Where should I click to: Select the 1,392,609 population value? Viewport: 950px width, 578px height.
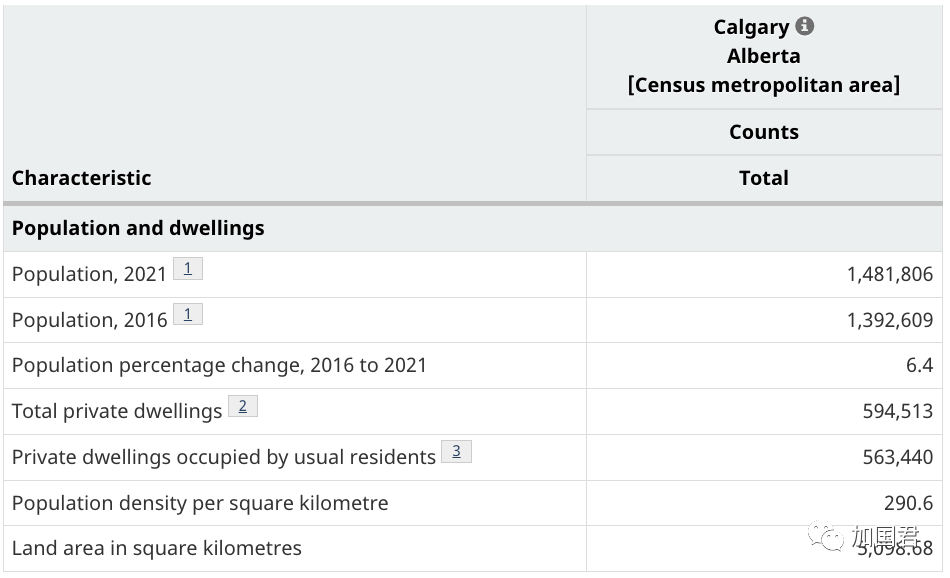pos(889,320)
